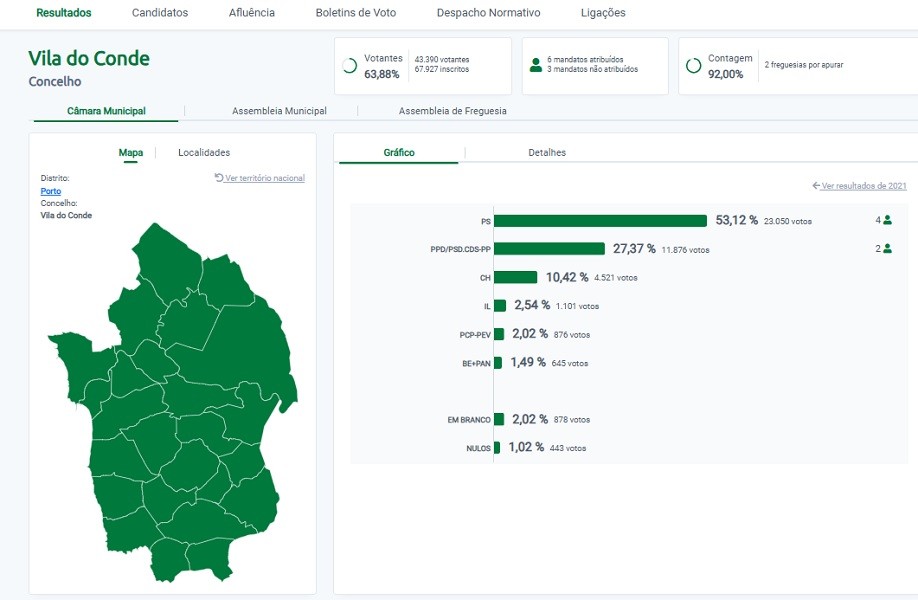Screen dimensions: 918x600
Task: View 2021 results link
Action: point(864,186)
